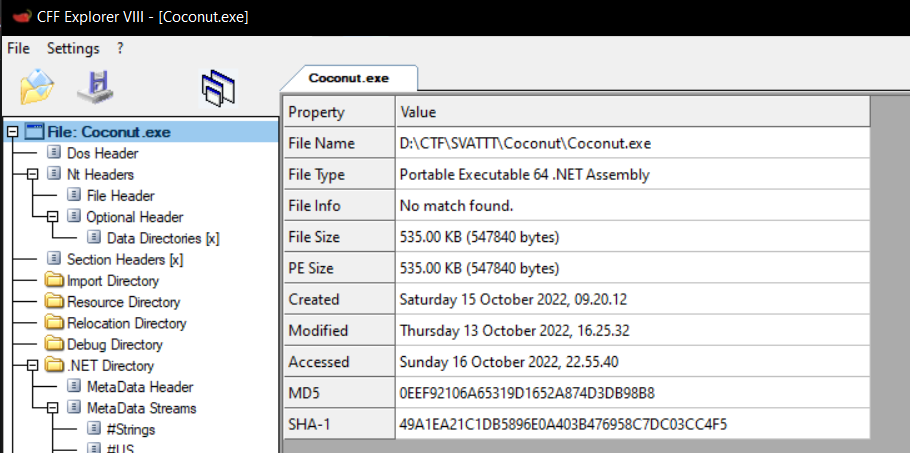Click the MetaData Header page icon

tap(74, 386)
